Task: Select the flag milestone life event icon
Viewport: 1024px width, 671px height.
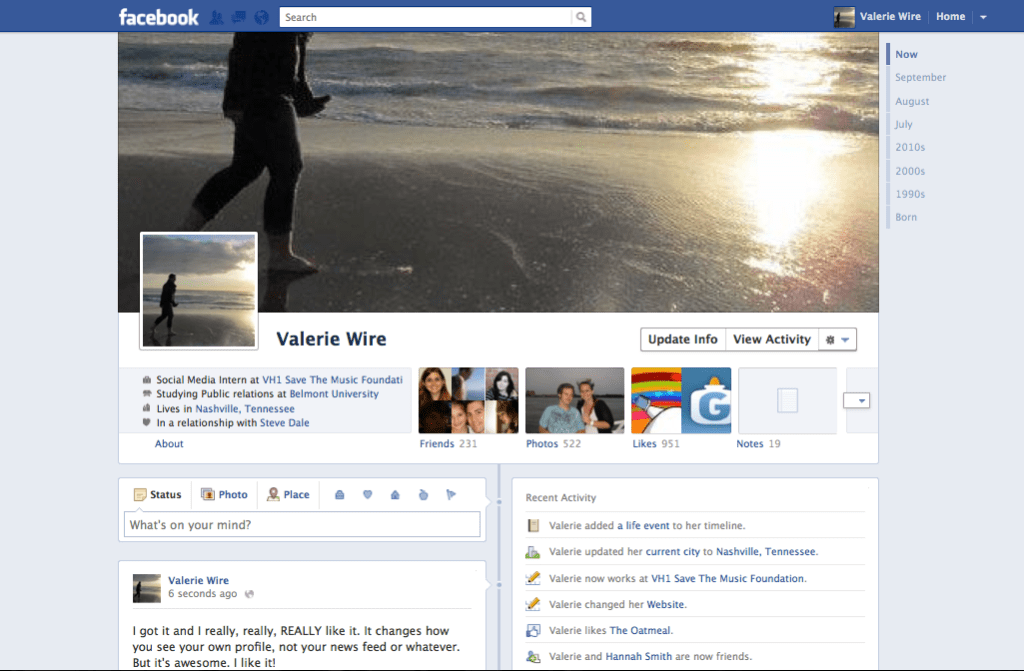Action: click(450, 495)
